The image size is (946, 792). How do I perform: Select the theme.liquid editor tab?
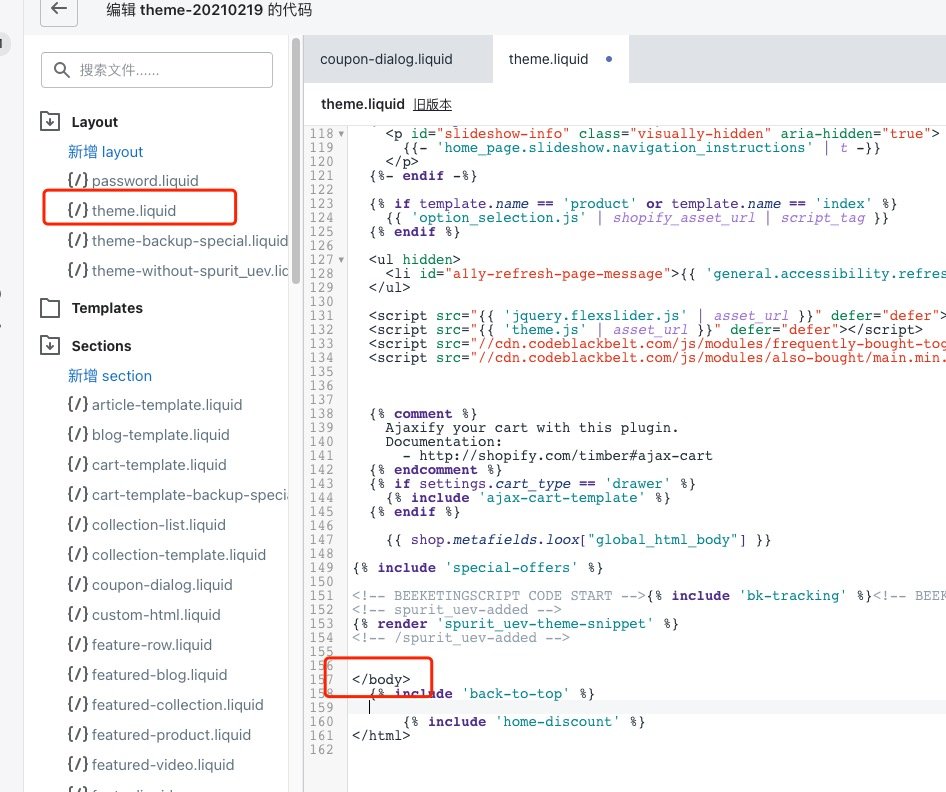click(x=548, y=59)
